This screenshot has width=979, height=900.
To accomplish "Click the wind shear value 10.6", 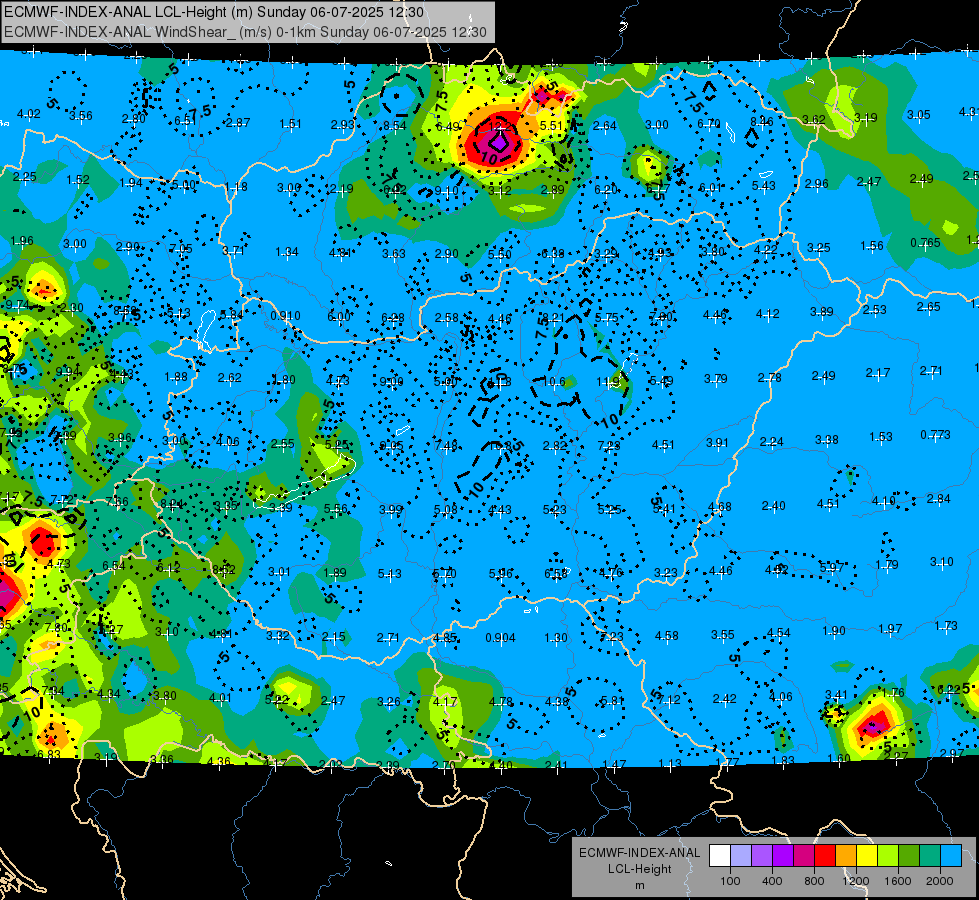I will point(554,382).
